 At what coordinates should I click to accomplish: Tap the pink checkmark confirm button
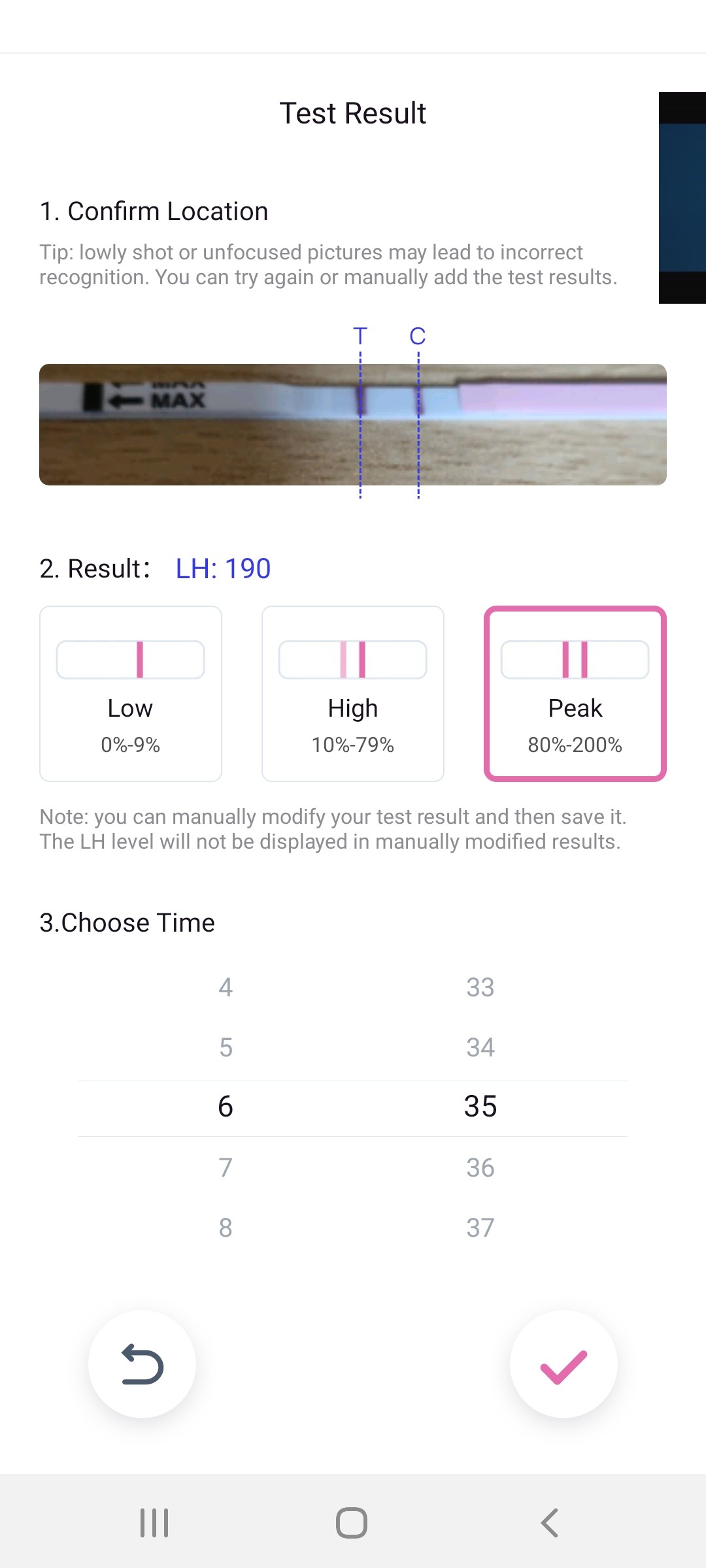coord(563,1364)
